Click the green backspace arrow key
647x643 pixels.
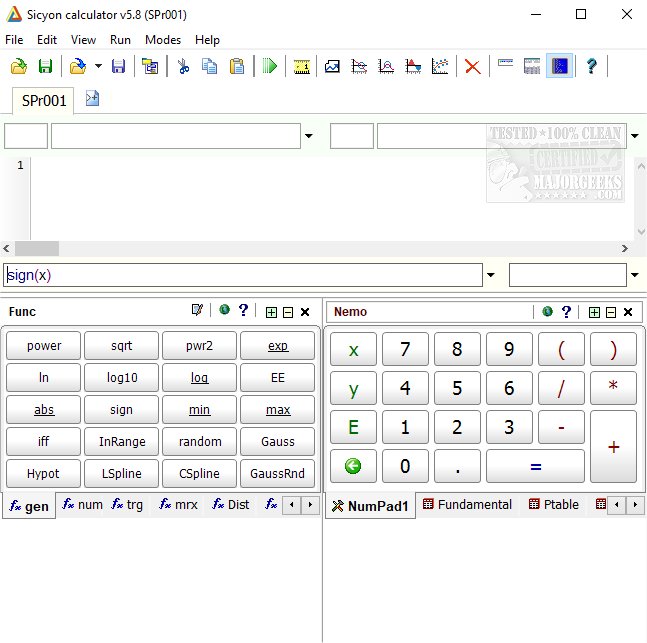click(x=353, y=466)
